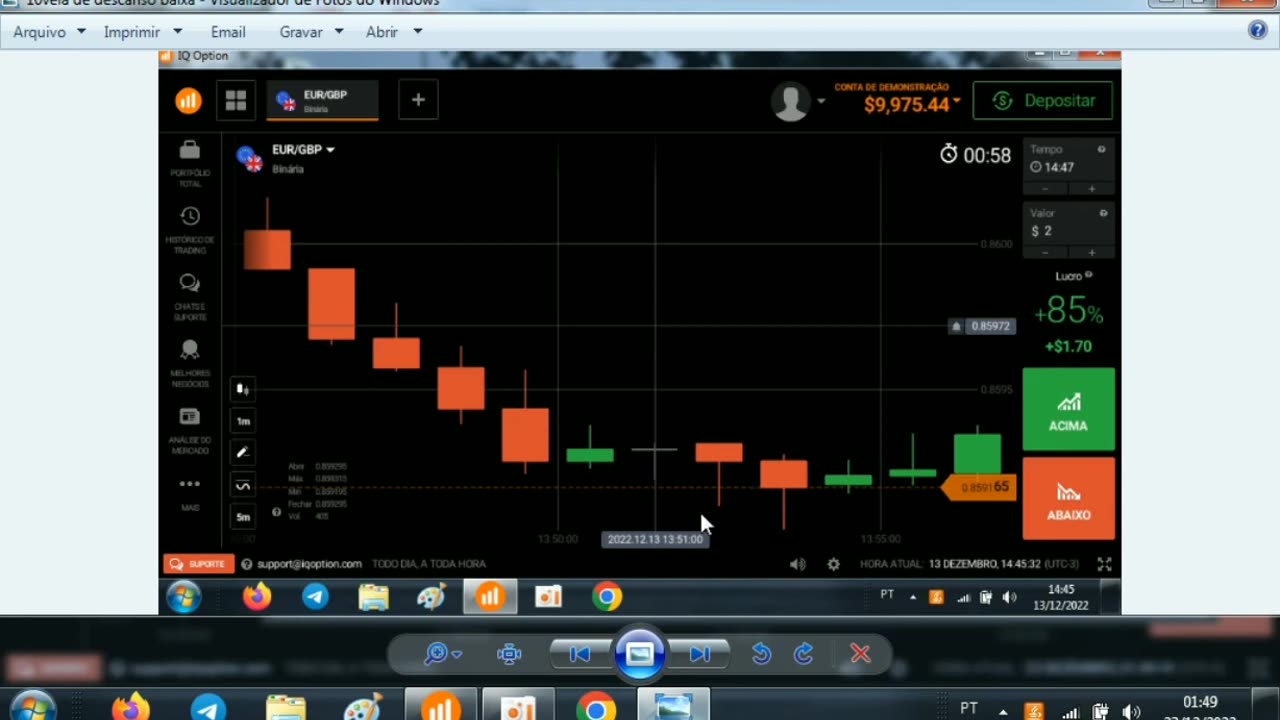This screenshot has width=1280, height=720.
Task: Open the Abrir menu
Action: point(393,32)
